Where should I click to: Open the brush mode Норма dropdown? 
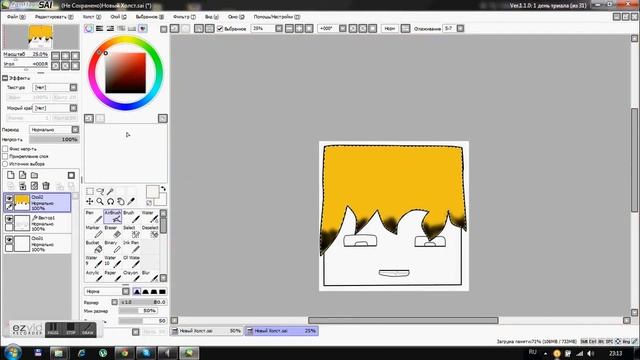pos(126,291)
